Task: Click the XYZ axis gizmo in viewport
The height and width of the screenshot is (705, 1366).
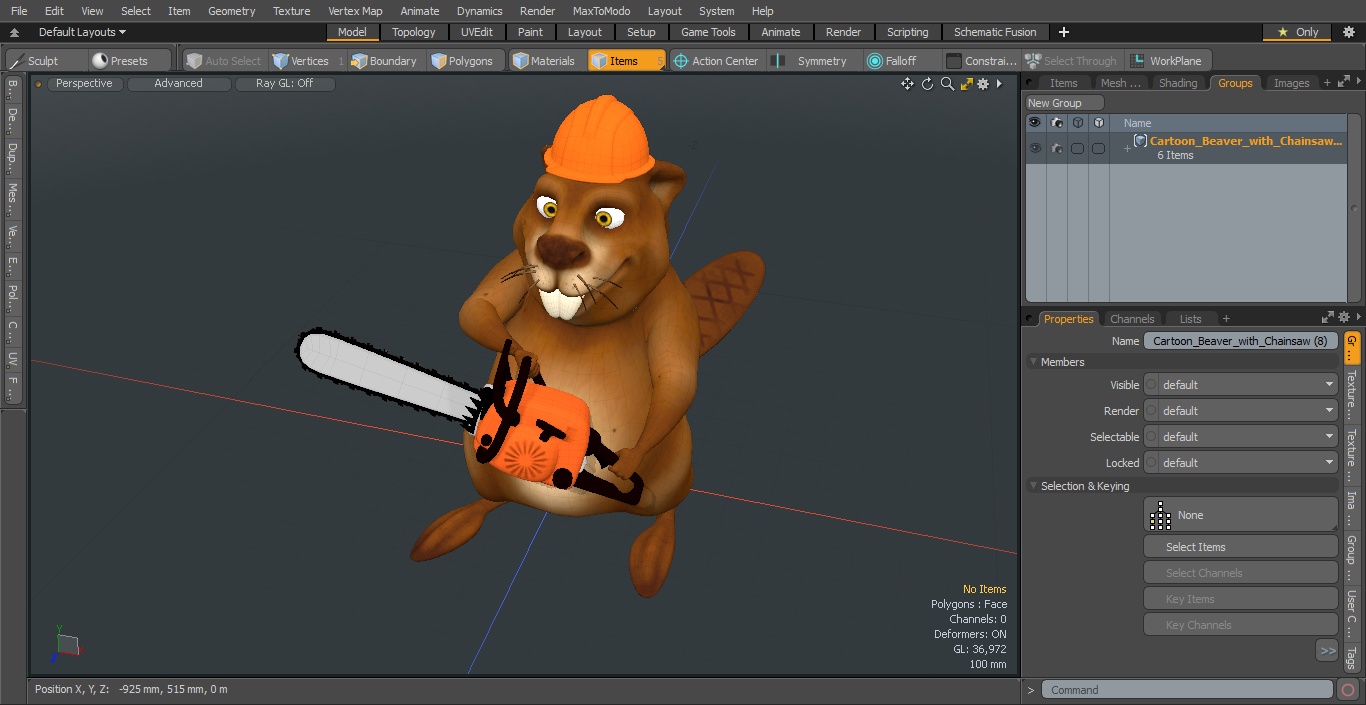Action: (x=65, y=644)
